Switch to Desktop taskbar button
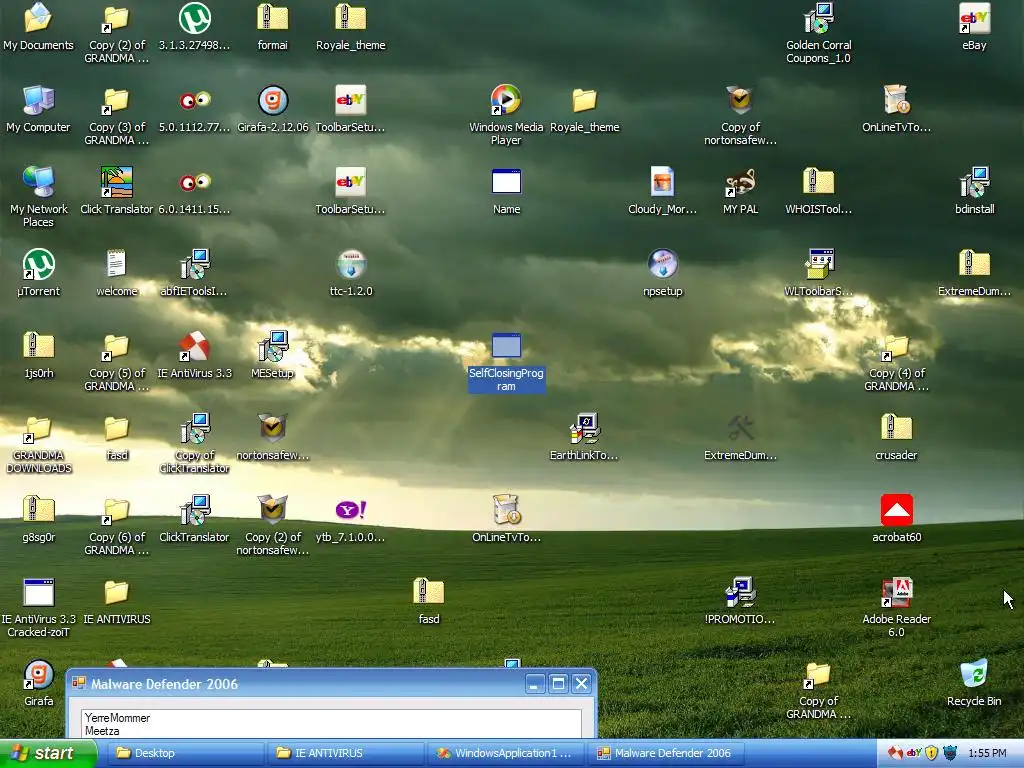1024x768 pixels. tap(186, 754)
